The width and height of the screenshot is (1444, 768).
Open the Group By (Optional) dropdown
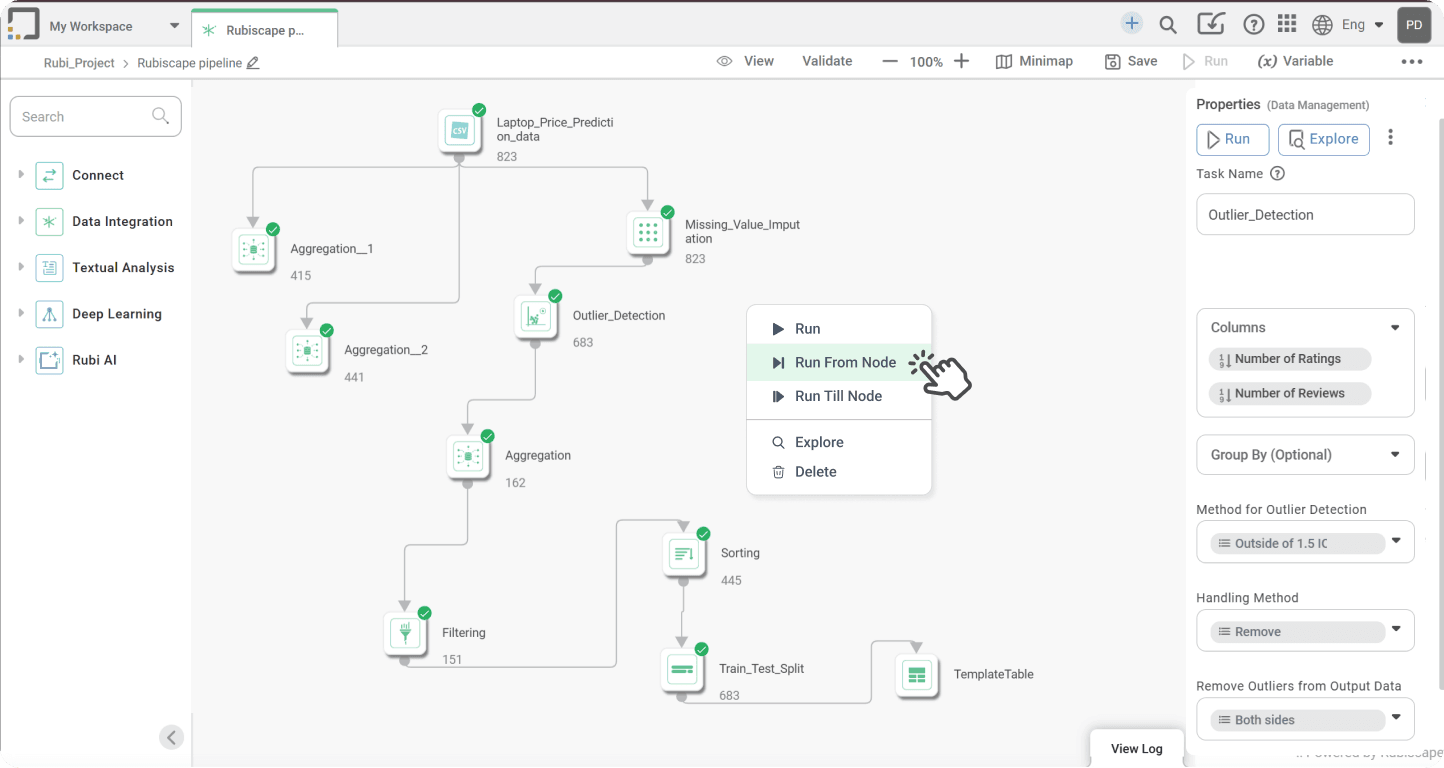click(1305, 455)
